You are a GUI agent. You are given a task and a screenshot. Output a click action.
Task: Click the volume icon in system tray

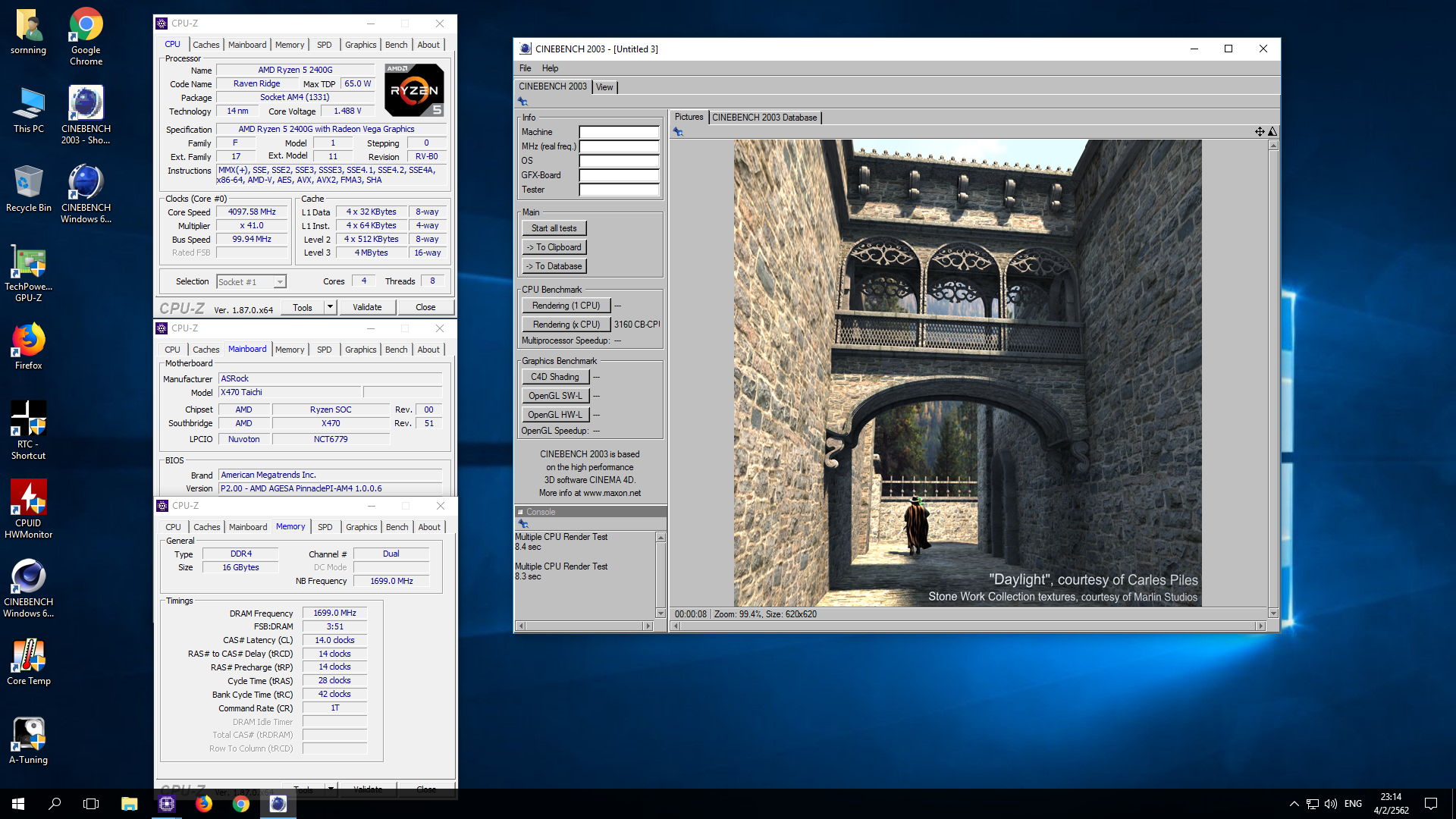[x=1331, y=804]
